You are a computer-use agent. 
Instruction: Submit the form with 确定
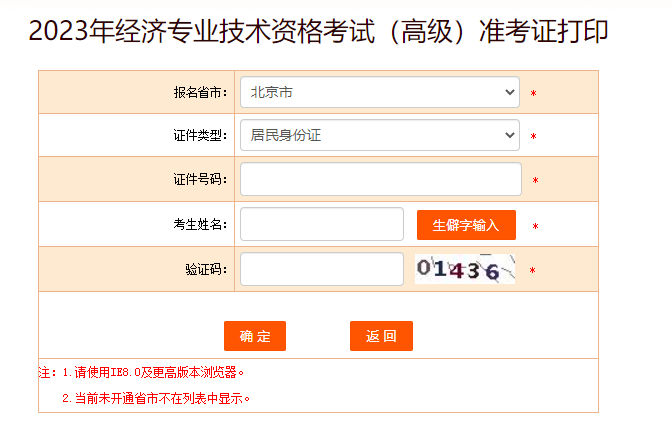coord(255,336)
